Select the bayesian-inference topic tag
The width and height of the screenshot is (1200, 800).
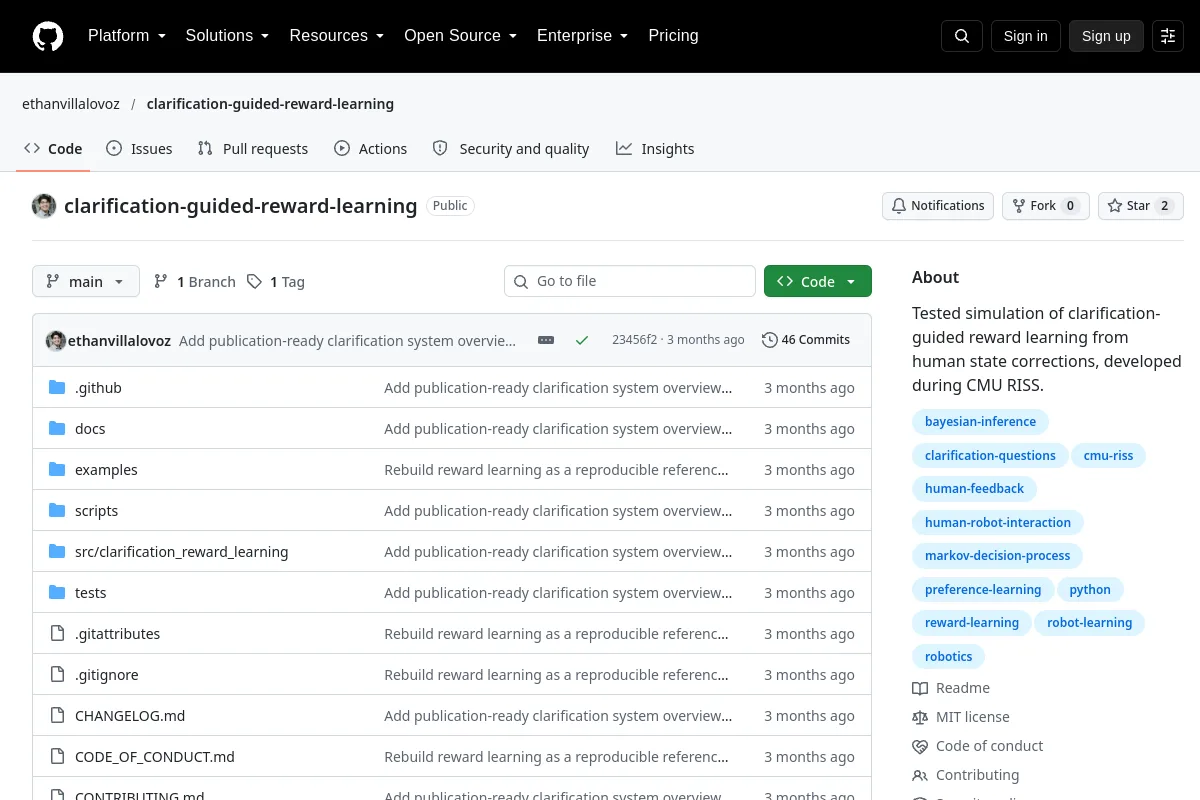[980, 422]
